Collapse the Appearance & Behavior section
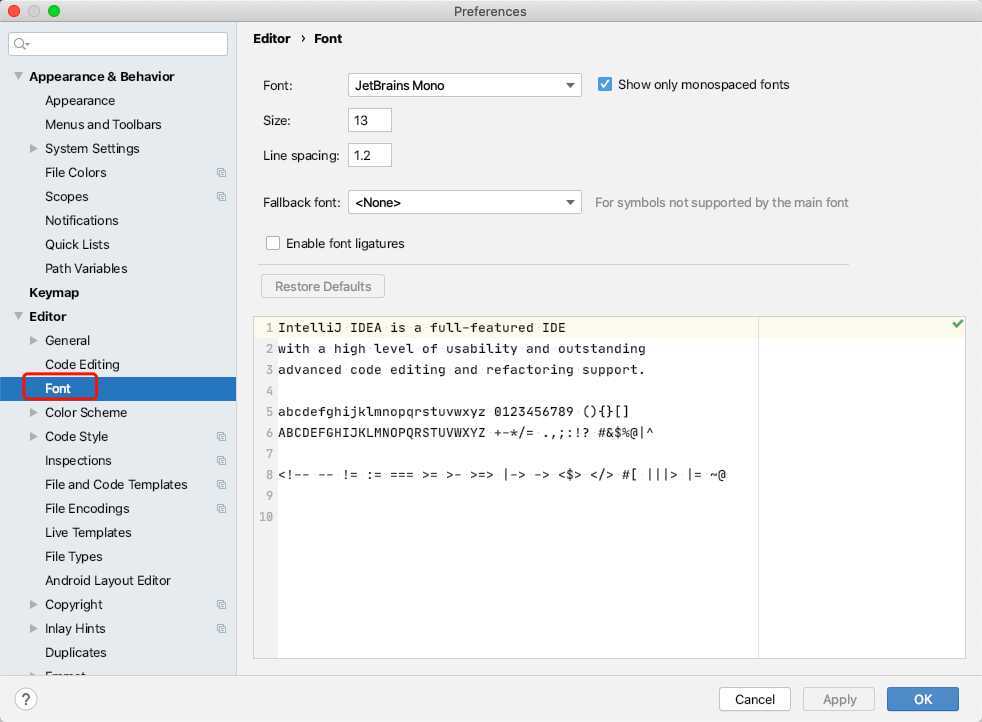 pyautogui.click(x=18, y=76)
